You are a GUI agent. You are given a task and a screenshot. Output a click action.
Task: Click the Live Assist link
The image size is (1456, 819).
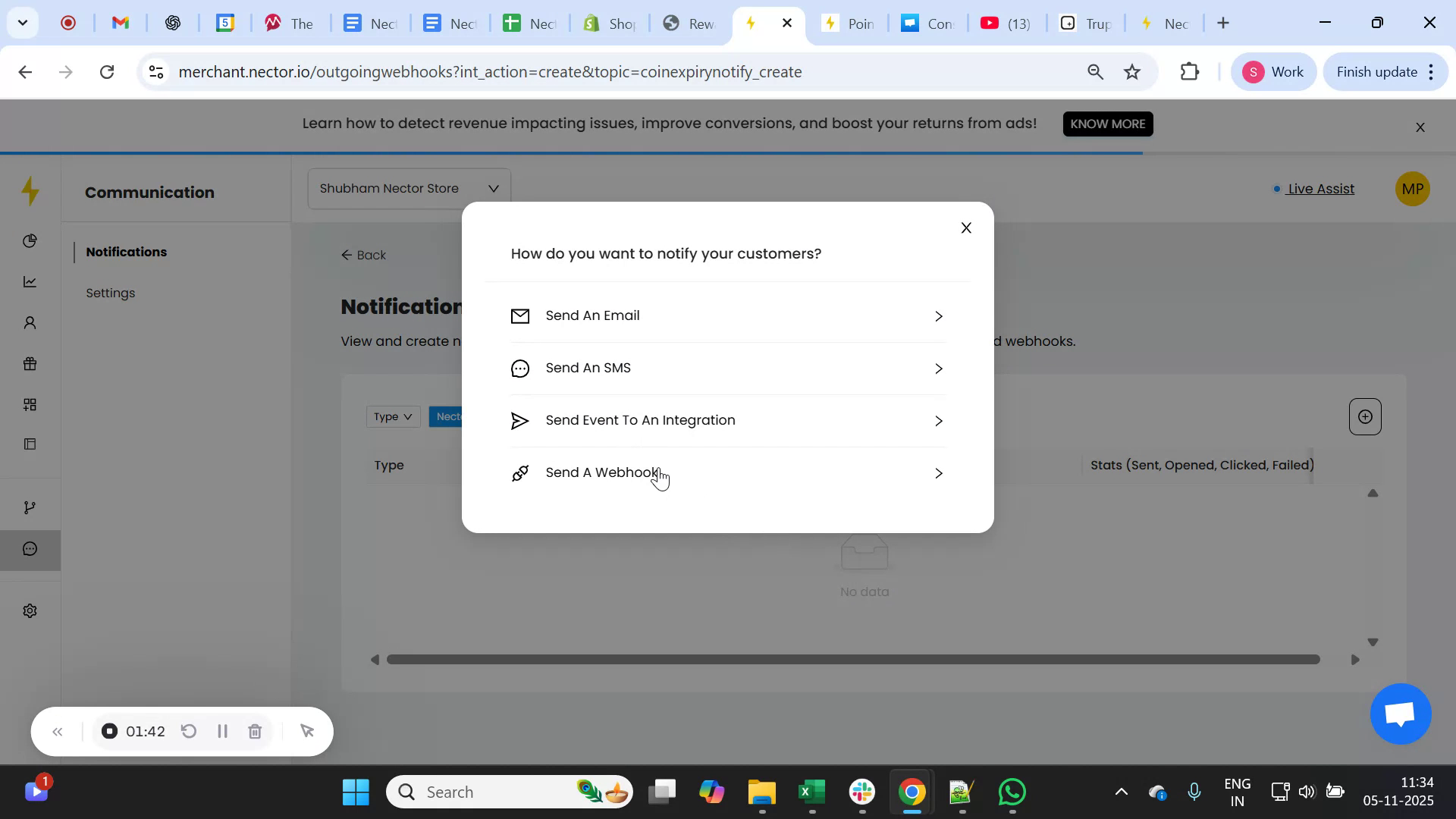[x=1321, y=189]
